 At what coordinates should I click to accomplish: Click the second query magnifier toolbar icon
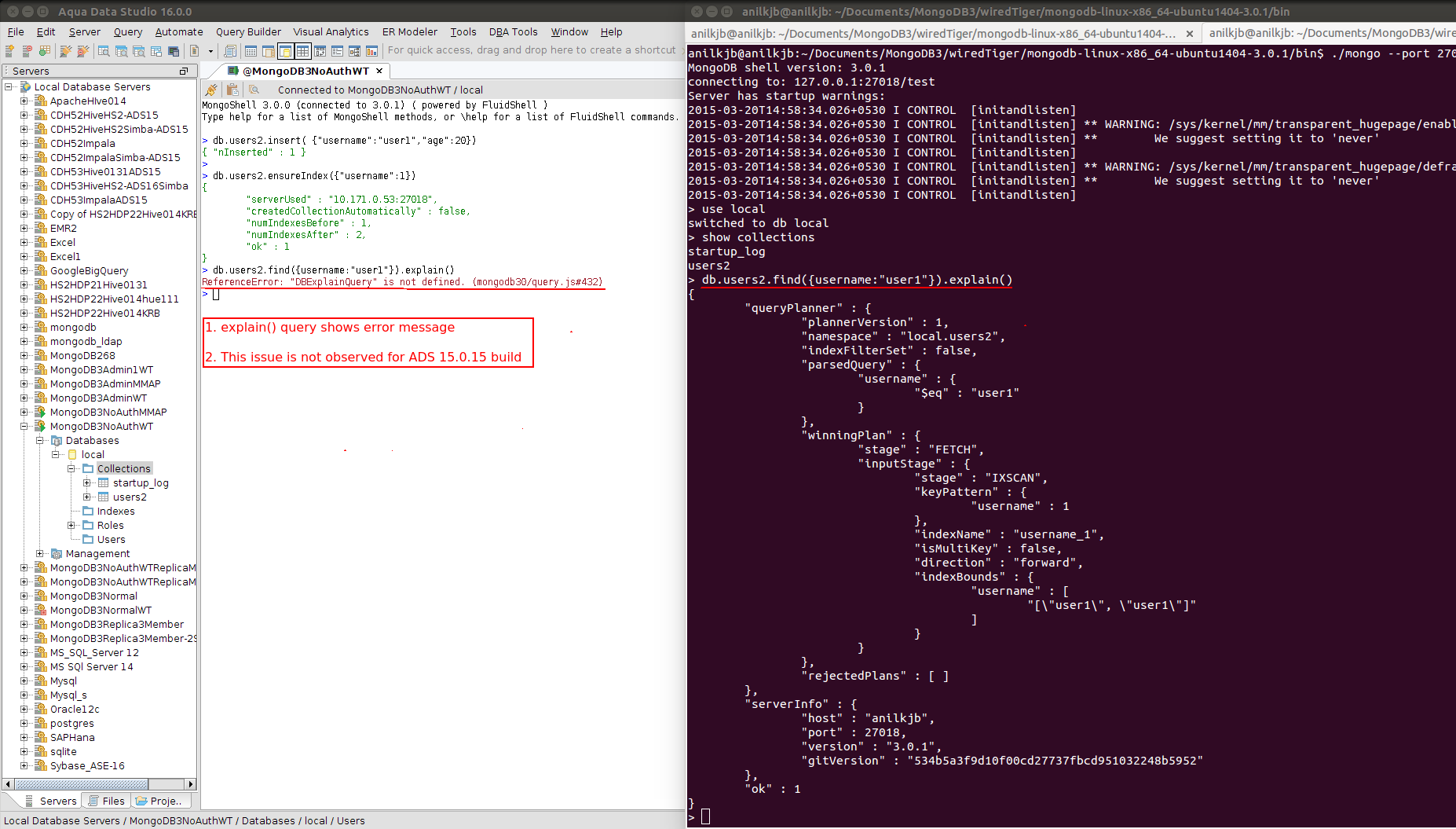121,51
